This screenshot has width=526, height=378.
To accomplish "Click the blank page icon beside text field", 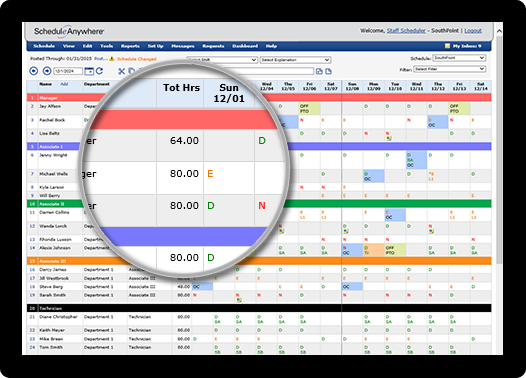I will (328, 71).
